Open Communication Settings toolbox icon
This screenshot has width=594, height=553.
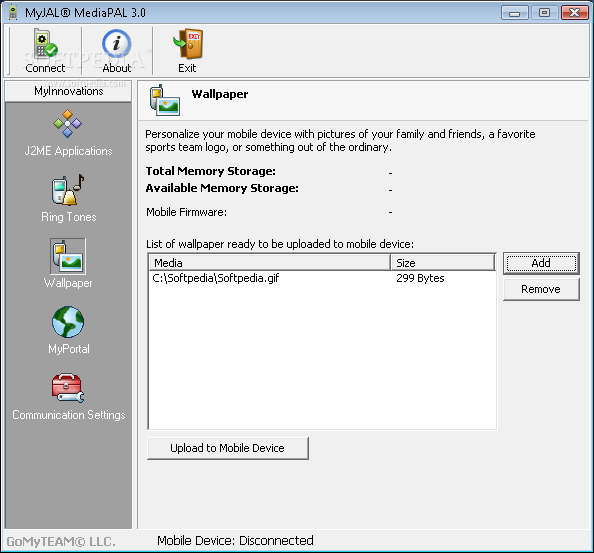(x=68, y=388)
